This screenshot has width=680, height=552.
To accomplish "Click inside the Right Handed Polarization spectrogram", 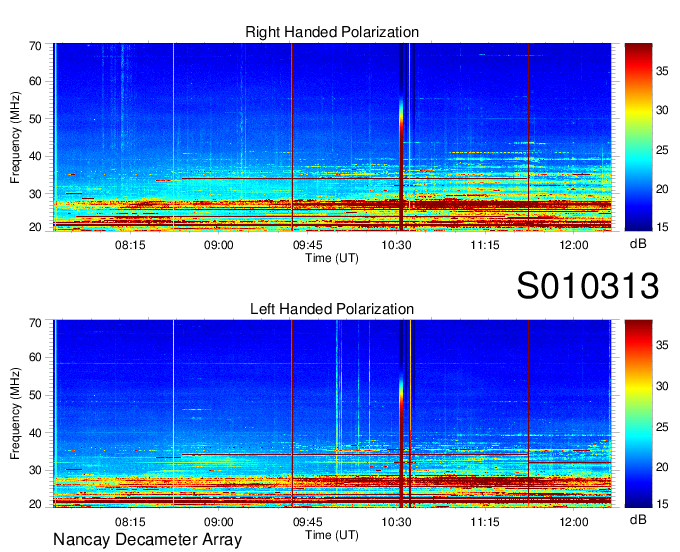I will [x=332, y=137].
